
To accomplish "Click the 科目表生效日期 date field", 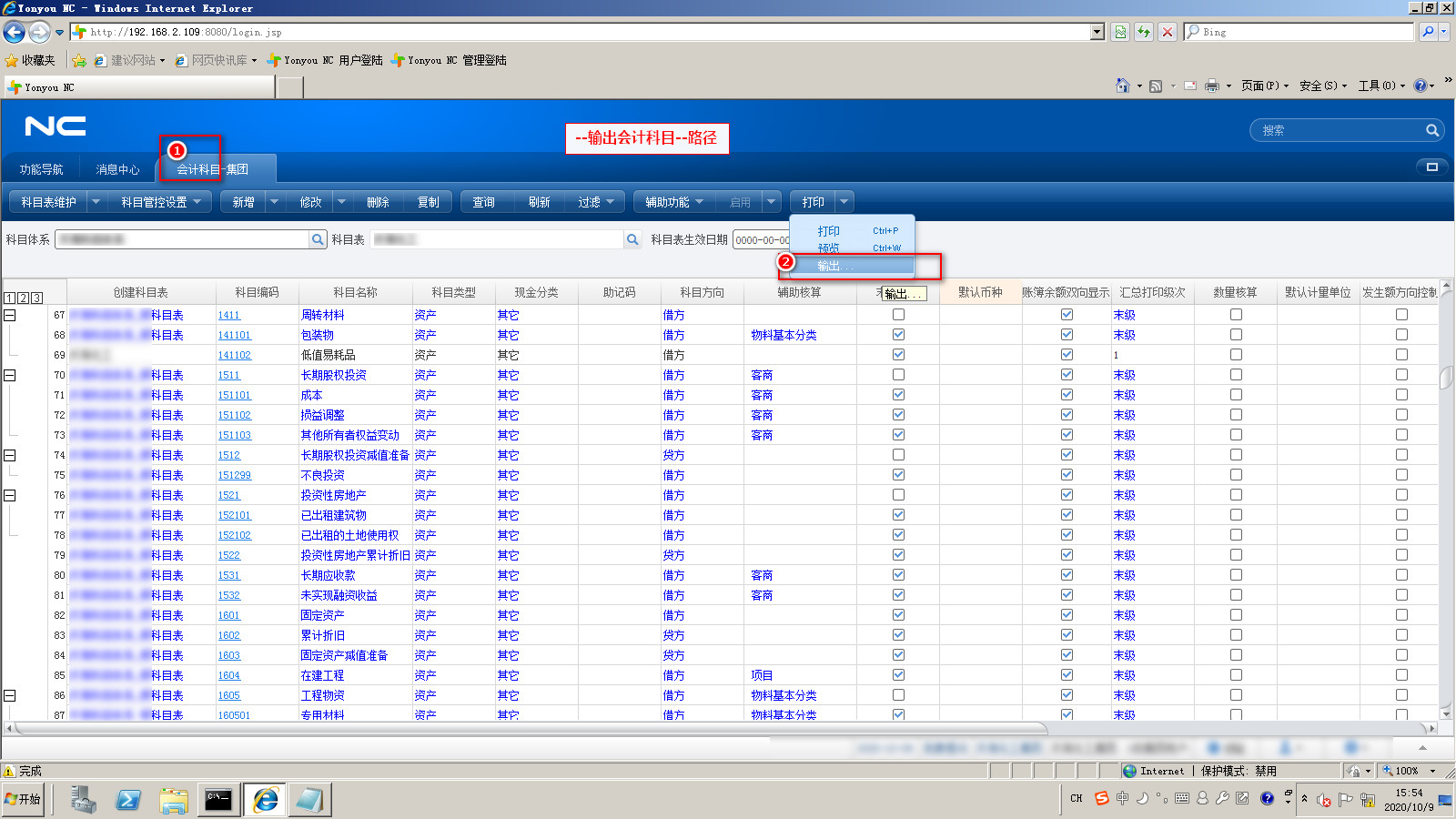I will (761, 240).
